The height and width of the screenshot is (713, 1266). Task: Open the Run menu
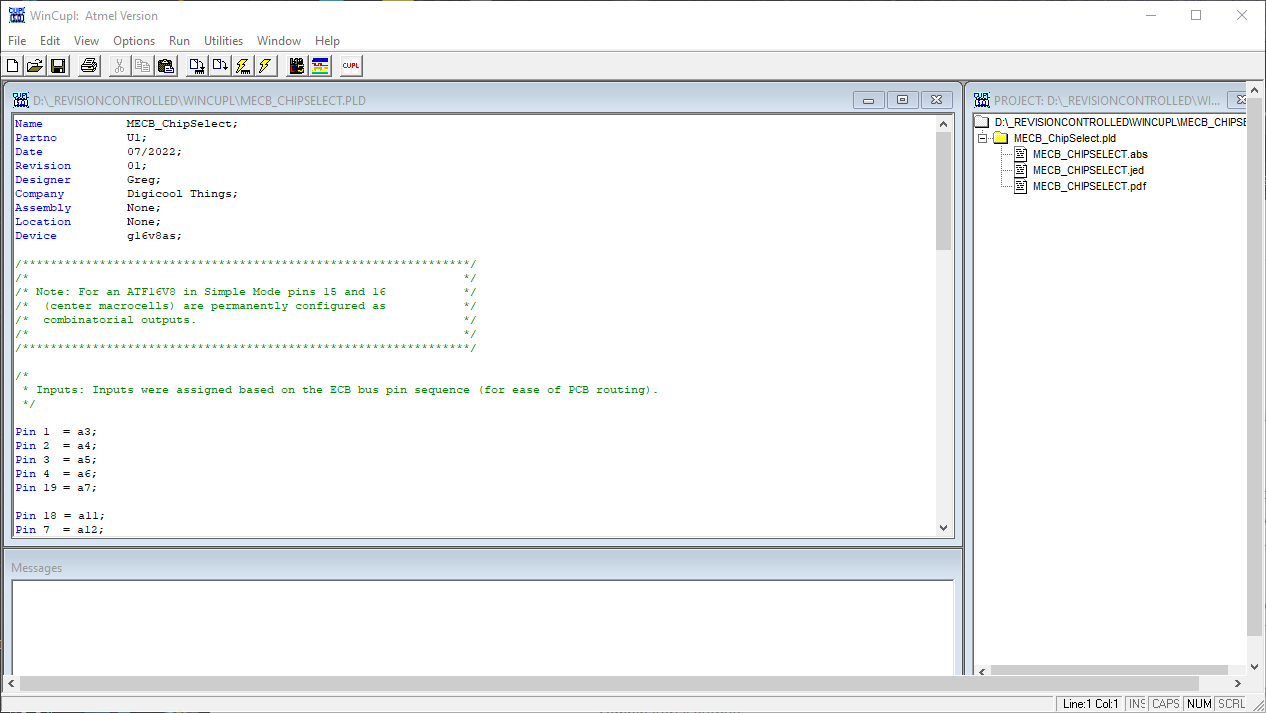coord(179,41)
